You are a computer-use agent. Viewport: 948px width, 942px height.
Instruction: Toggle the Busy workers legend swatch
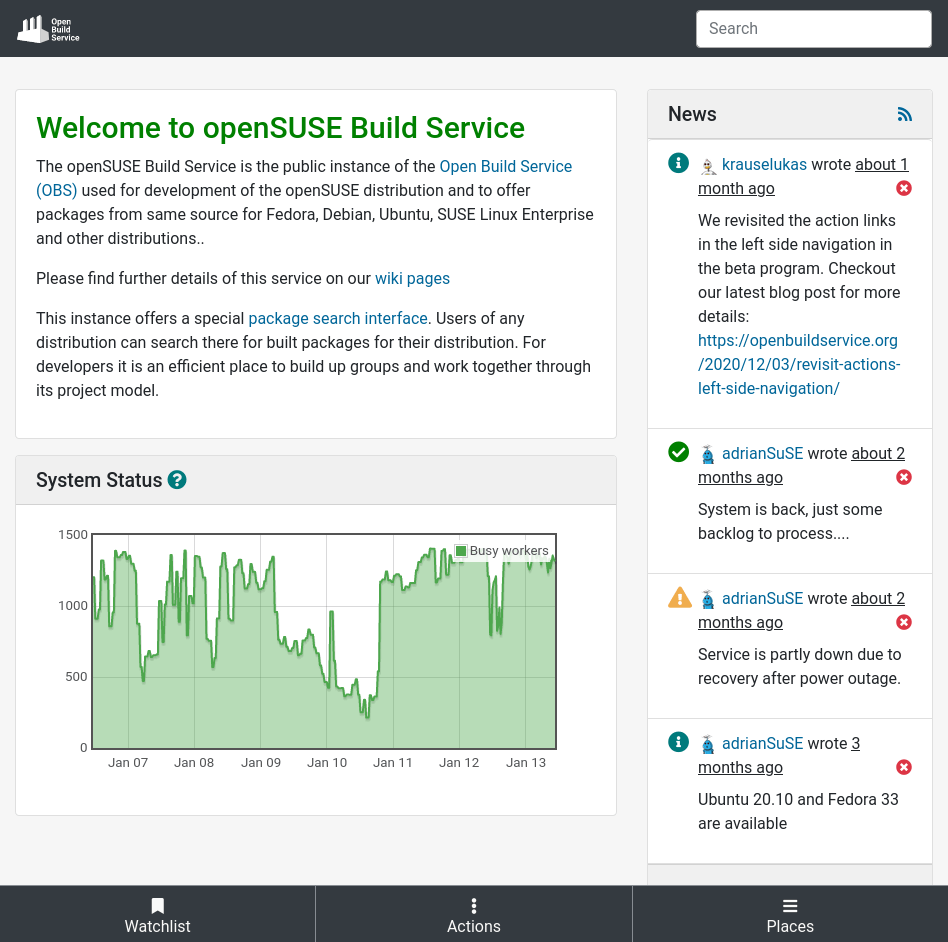(461, 551)
